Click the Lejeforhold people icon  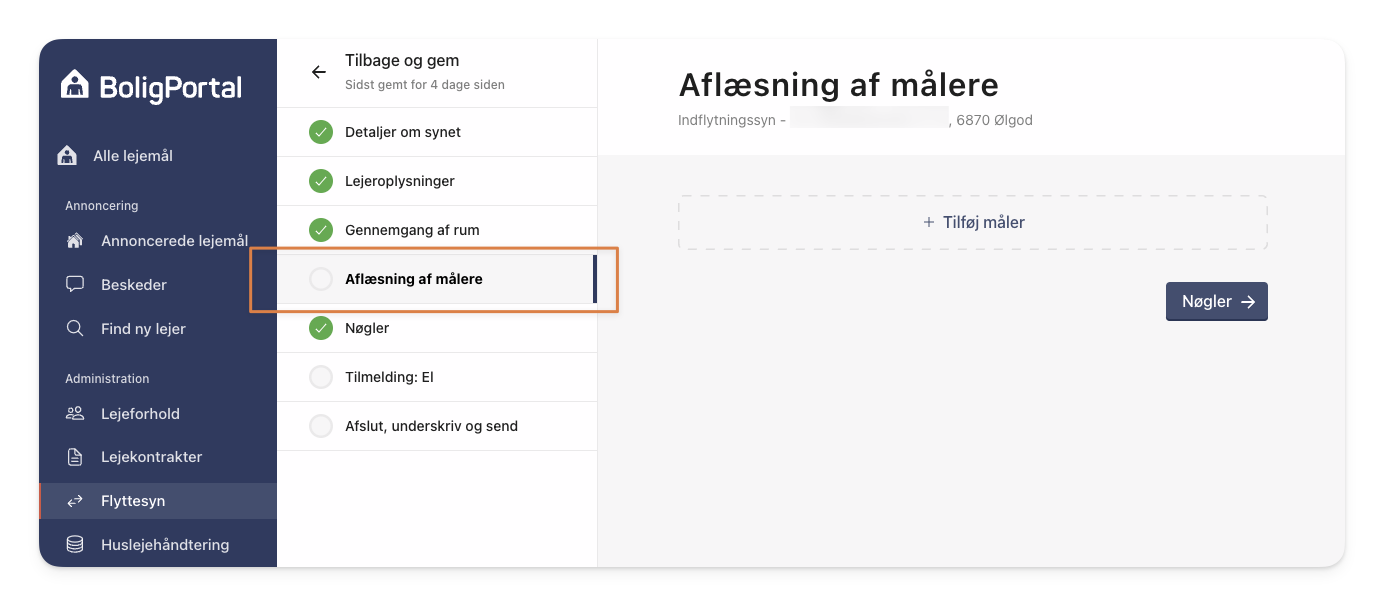point(75,413)
